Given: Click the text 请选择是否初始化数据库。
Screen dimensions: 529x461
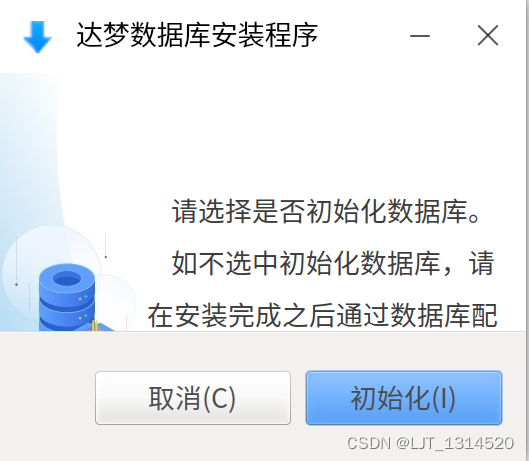Looking at the screenshot, I should click(326, 212).
